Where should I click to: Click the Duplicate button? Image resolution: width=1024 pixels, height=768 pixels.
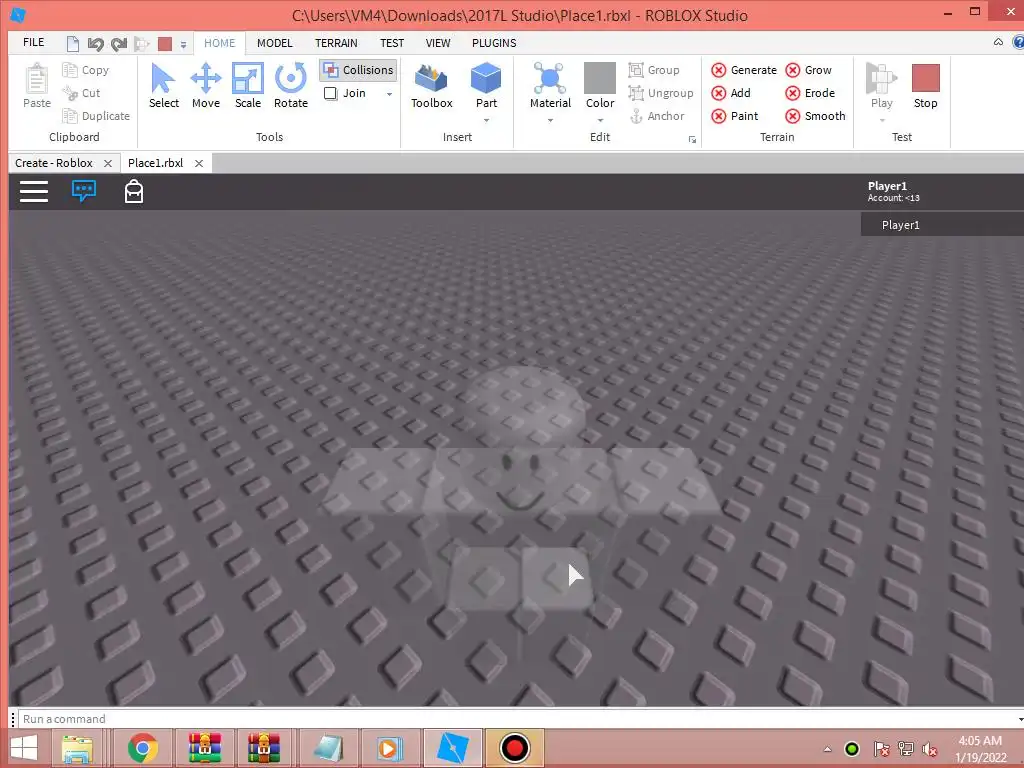pyautogui.click(x=96, y=116)
